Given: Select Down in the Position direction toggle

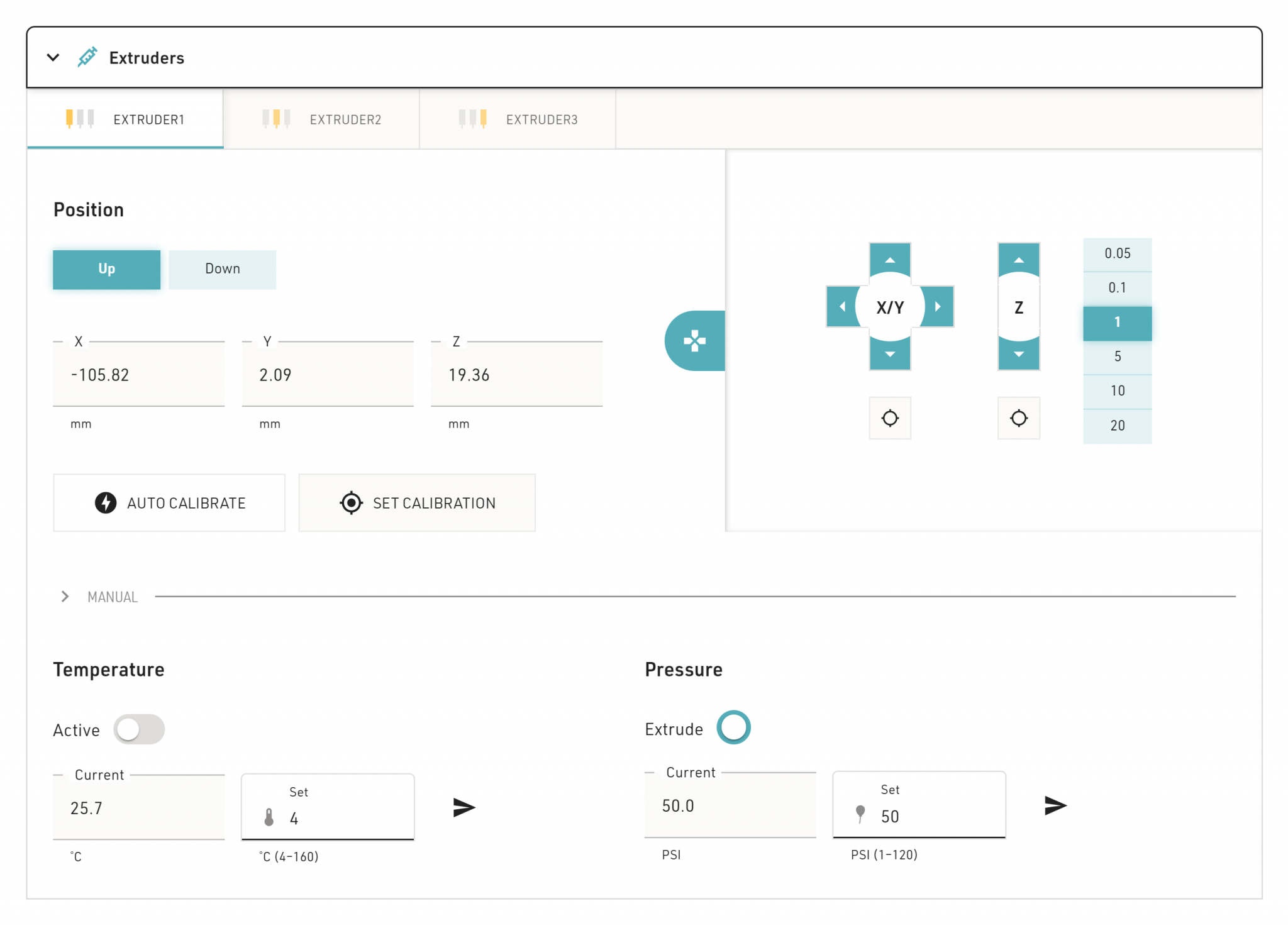Looking at the screenshot, I should [x=222, y=269].
